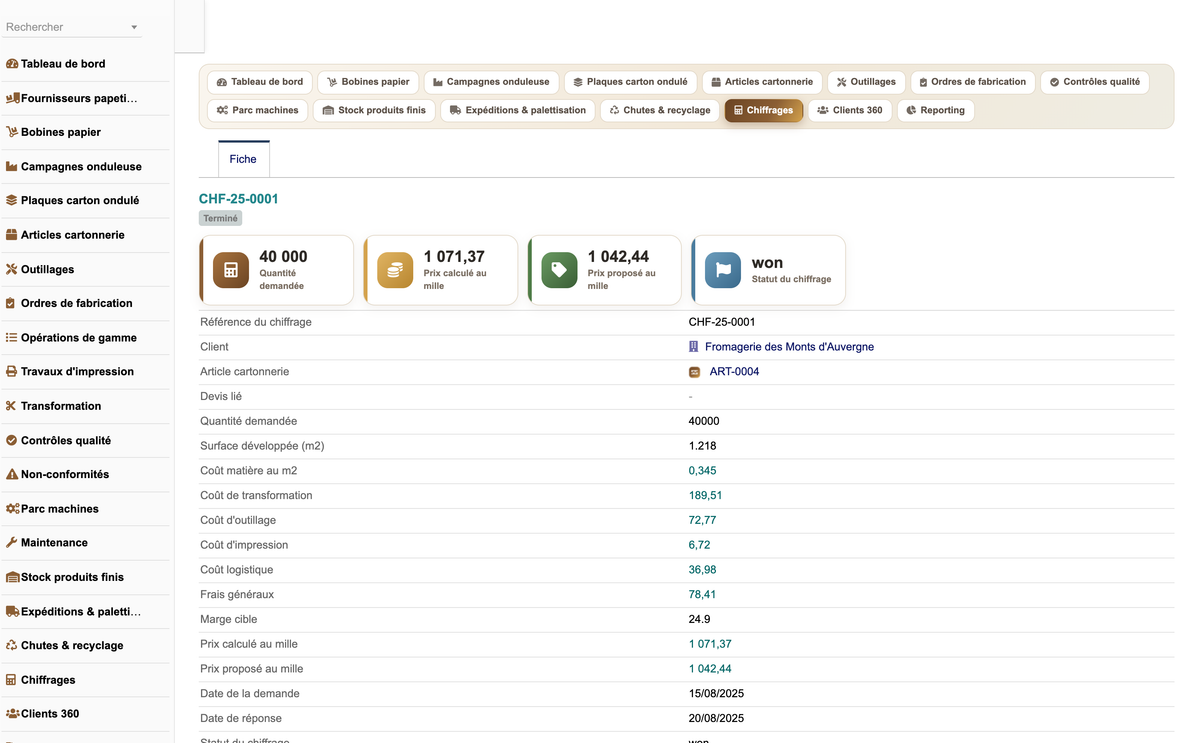
Task: Click the Coût d'outillage value 72,77
Action: 702,521
